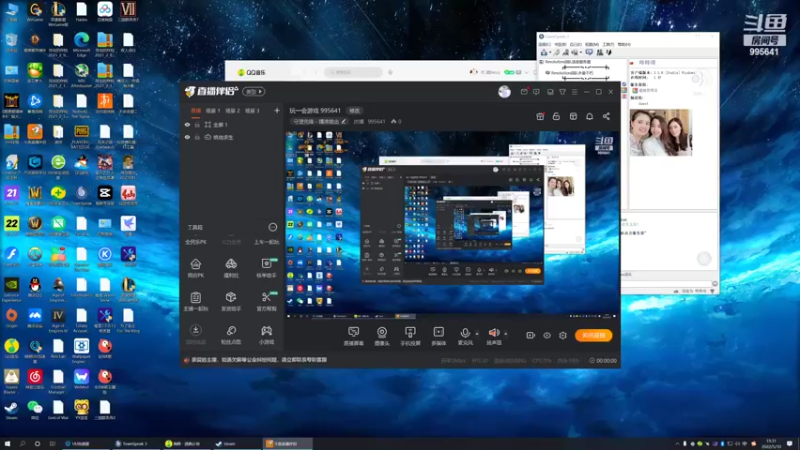The height and width of the screenshot is (450, 800).
Task: Click the modify button beside room title
Action: click(x=354, y=111)
